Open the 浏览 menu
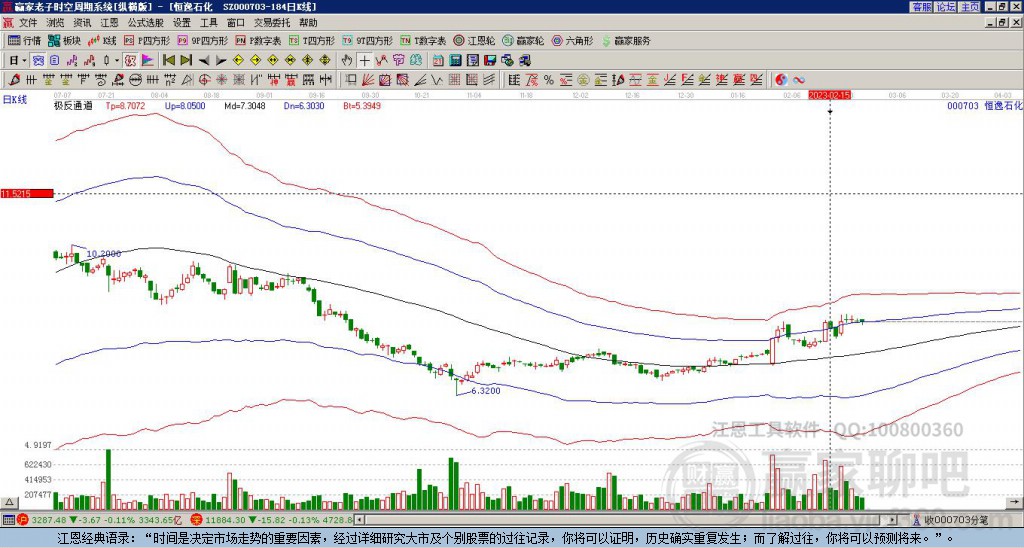Image resolution: width=1024 pixels, height=548 pixels. tap(56, 23)
